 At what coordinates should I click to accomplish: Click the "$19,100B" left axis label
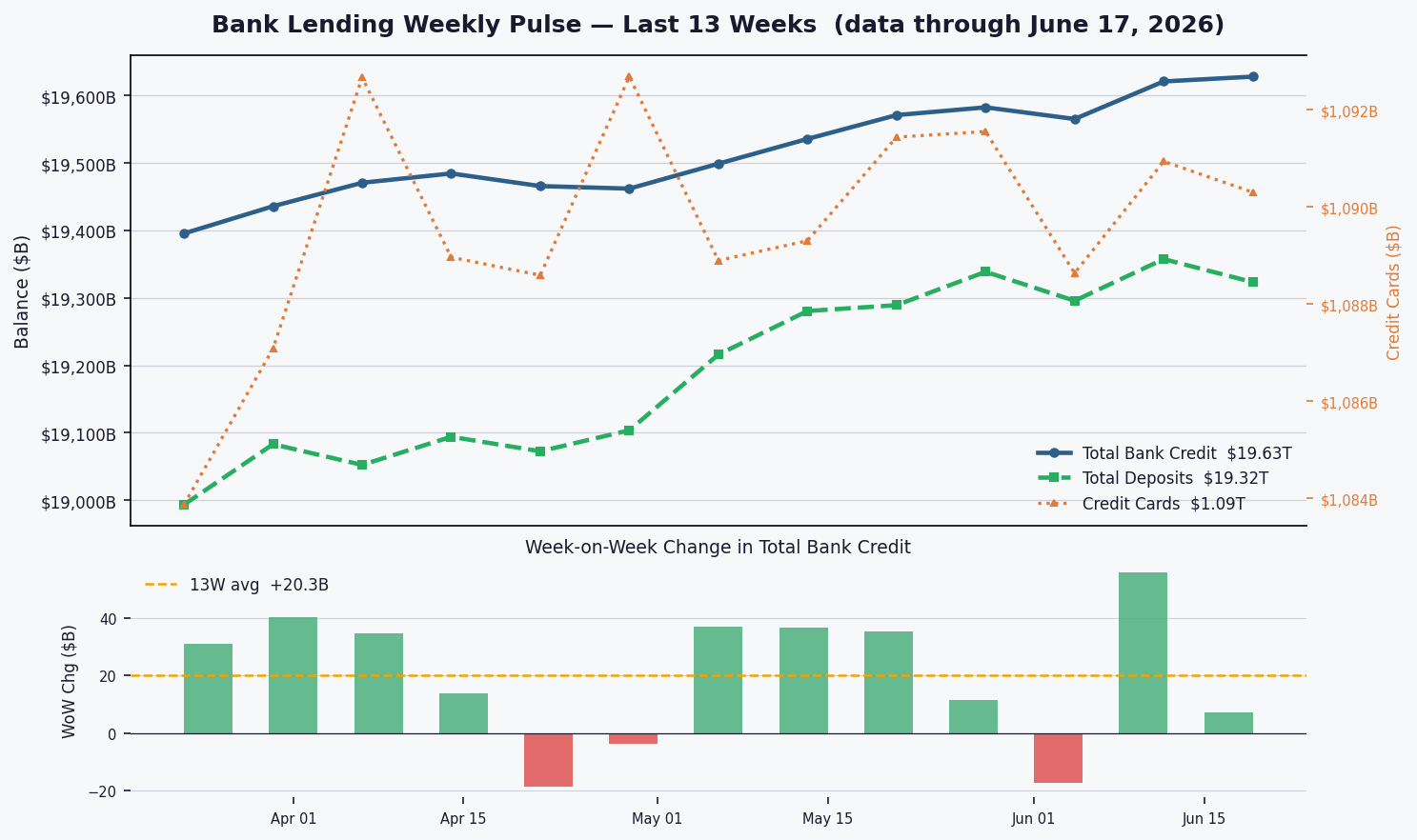(x=79, y=434)
